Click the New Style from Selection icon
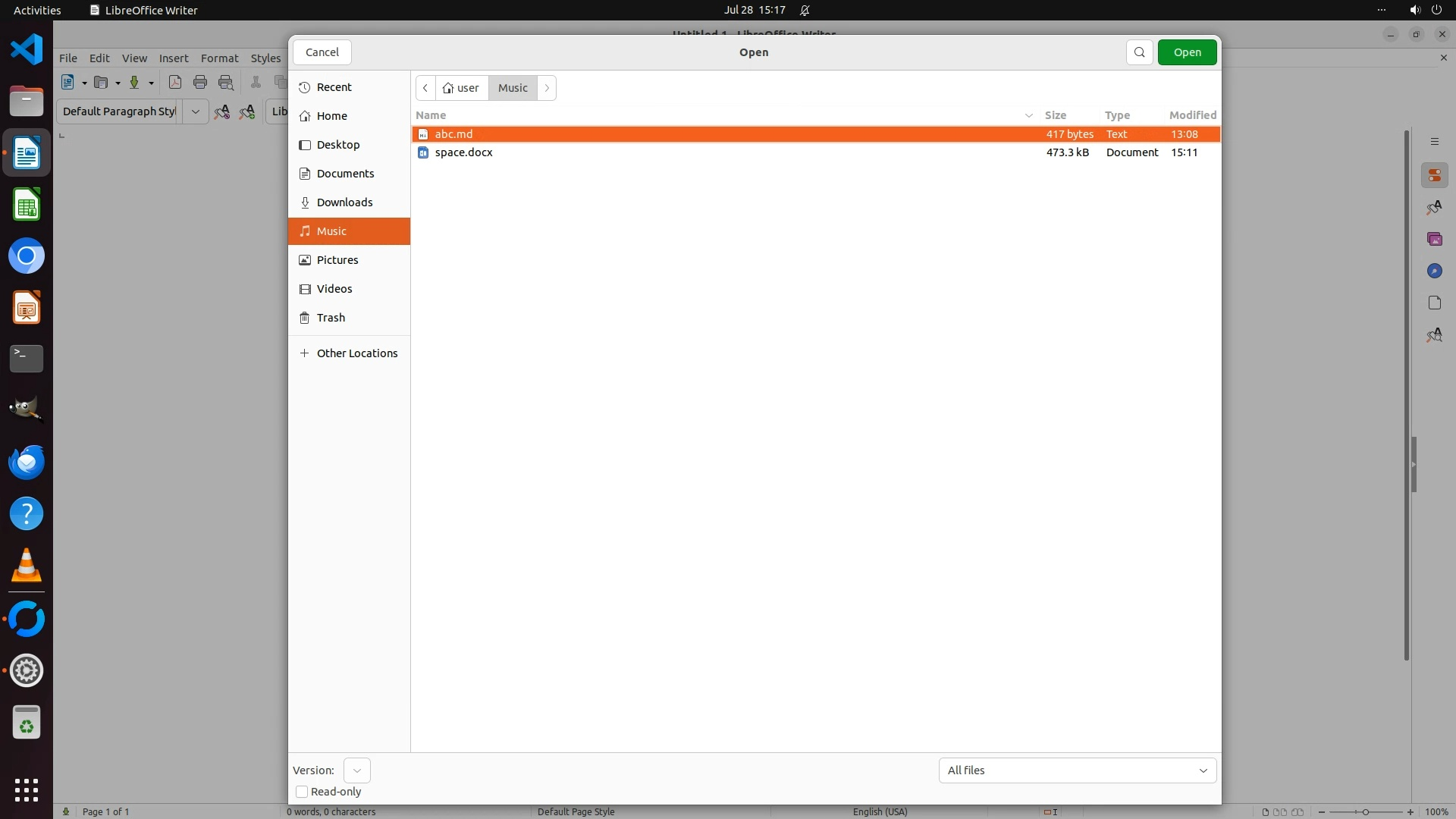This screenshot has width=1456, height=819. (247, 112)
